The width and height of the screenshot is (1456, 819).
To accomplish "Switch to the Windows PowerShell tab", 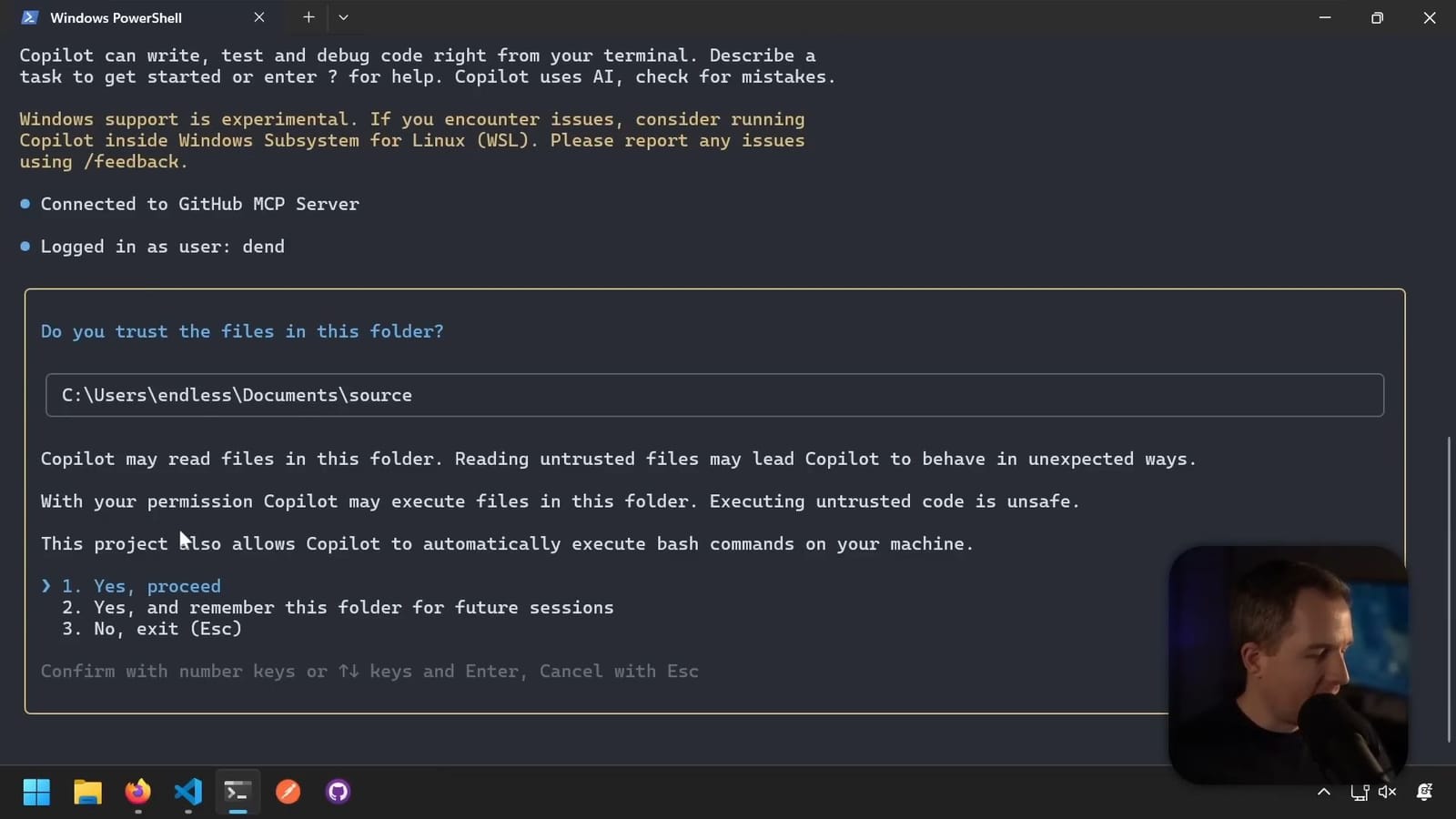I will click(x=116, y=16).
